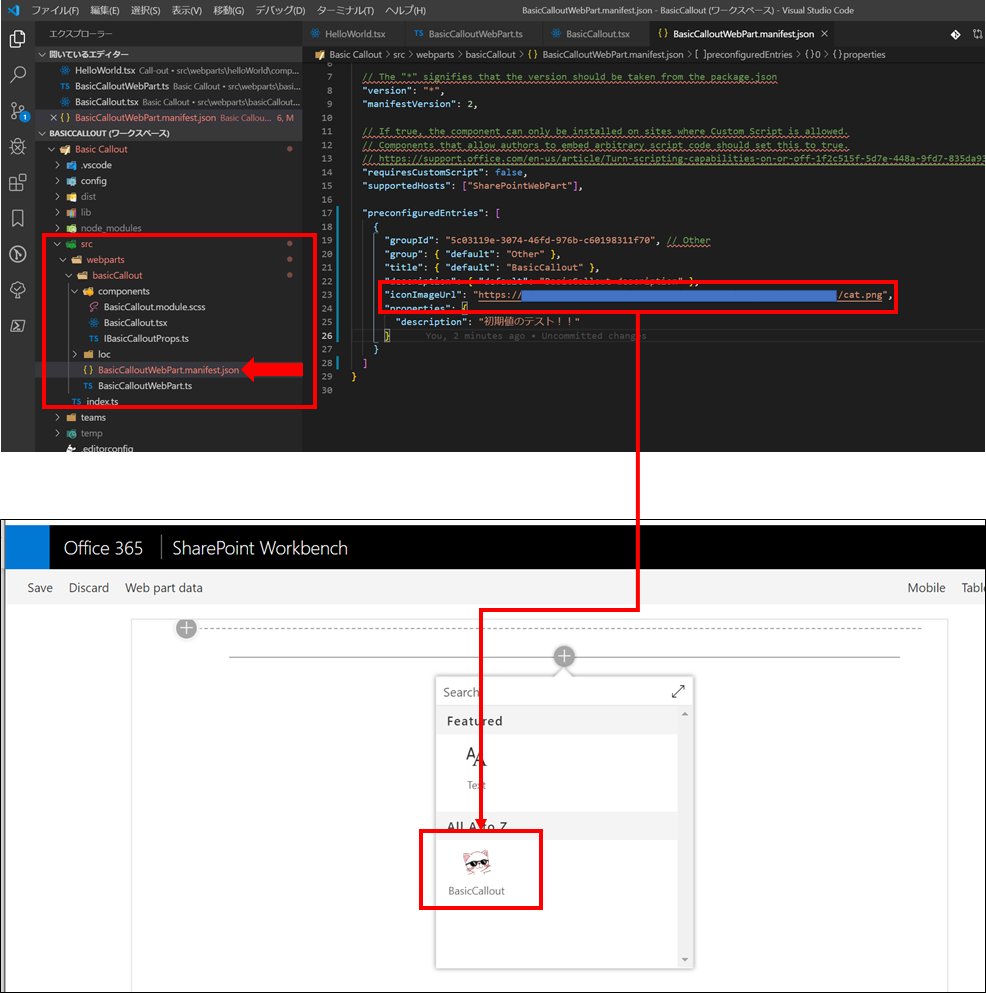Open the ターミナル(T) menu
Viewport: 986px width, 993px height.
(345, 10)
